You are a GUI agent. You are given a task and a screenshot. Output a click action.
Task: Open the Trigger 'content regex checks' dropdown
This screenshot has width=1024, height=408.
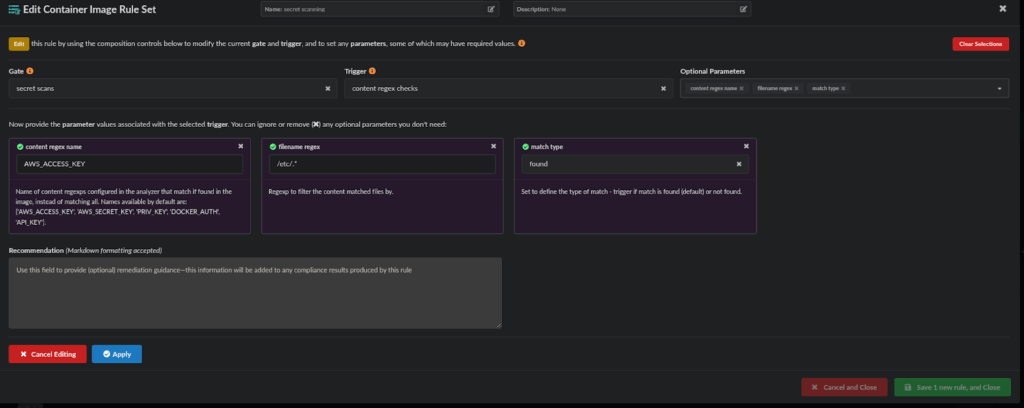tap(500, 88)
